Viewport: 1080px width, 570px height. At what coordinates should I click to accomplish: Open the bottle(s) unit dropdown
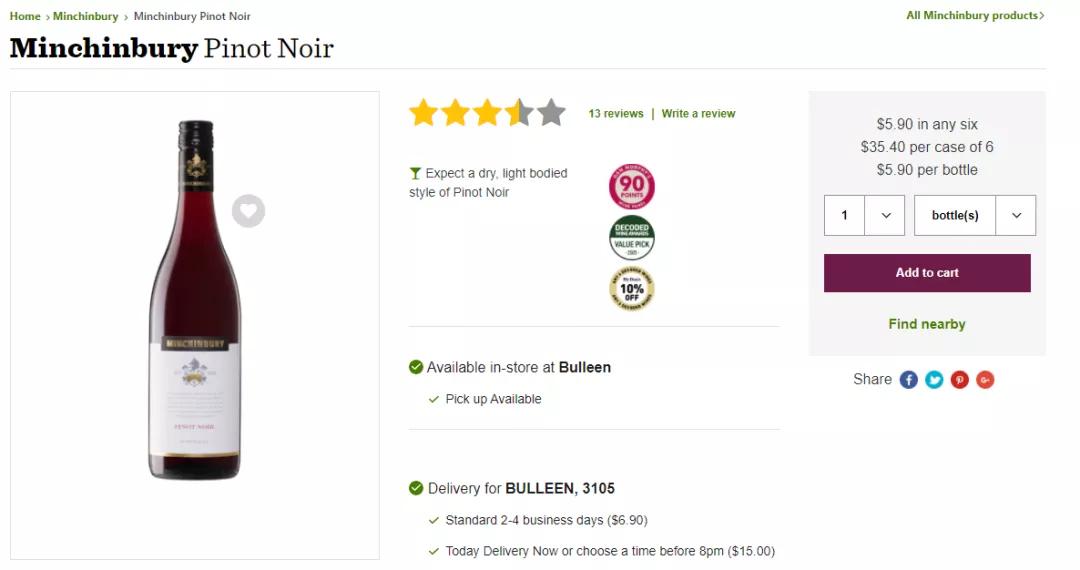click(x=975, y=215)
